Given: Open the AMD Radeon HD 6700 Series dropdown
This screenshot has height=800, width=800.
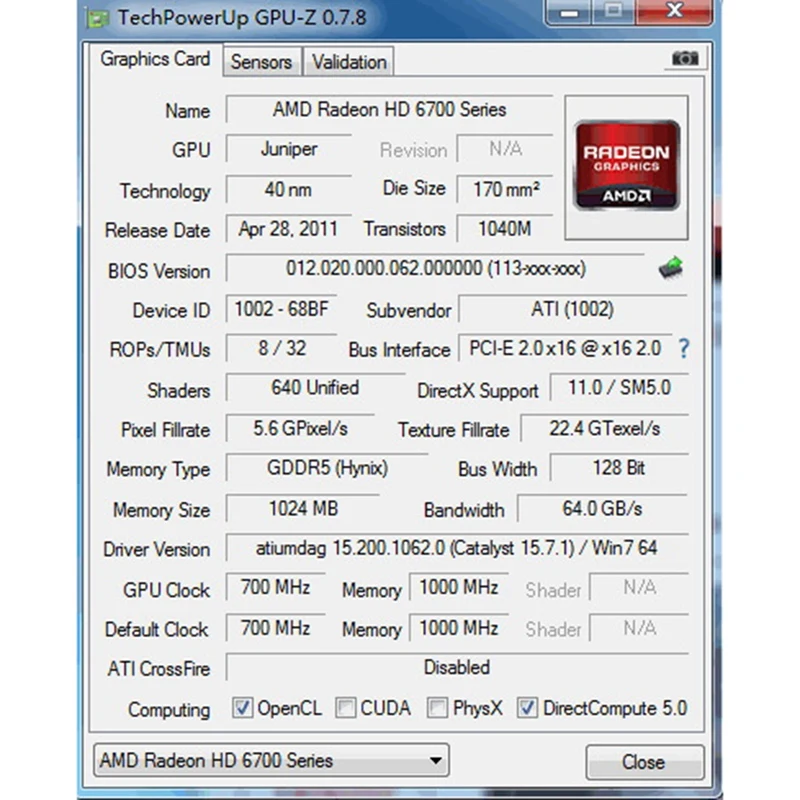Looking at the screenshot, I should (x=271, y=760).
